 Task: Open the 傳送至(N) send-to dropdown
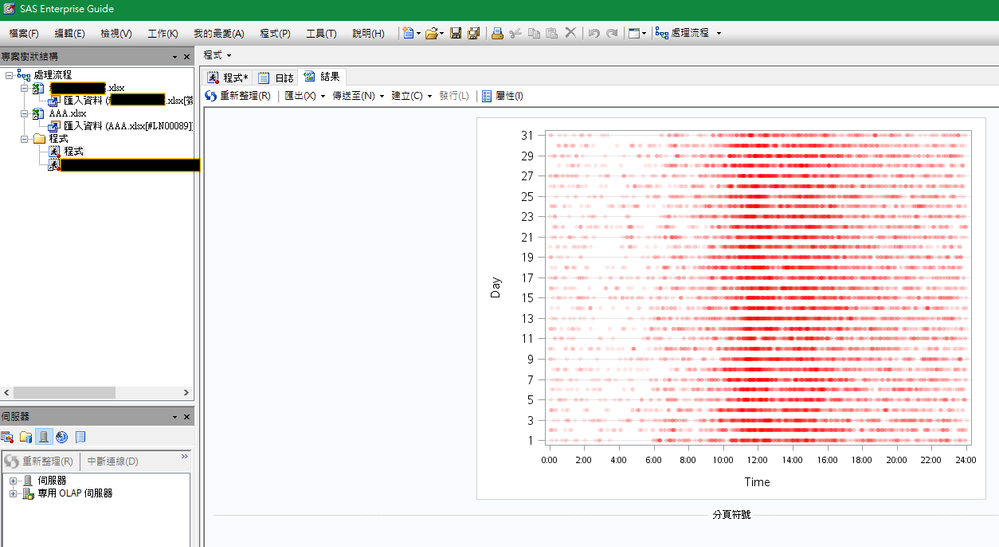(358, 96)
